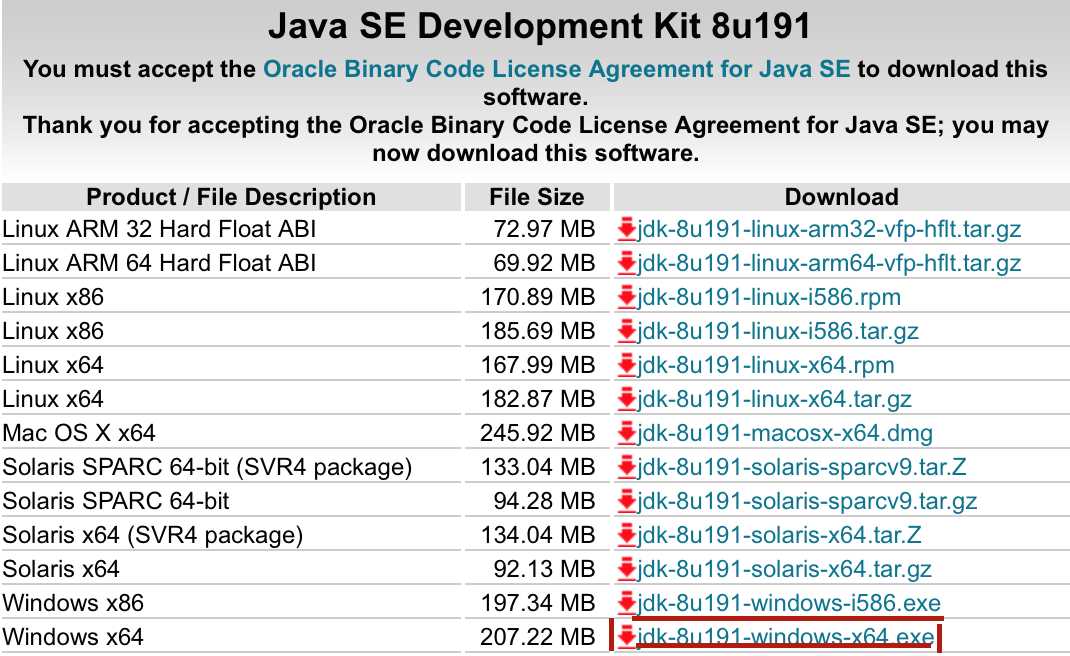This screenshot has width=1070, height=656.
Task: Select the 170.89 MB file size
Action: [x=538, y=297]
